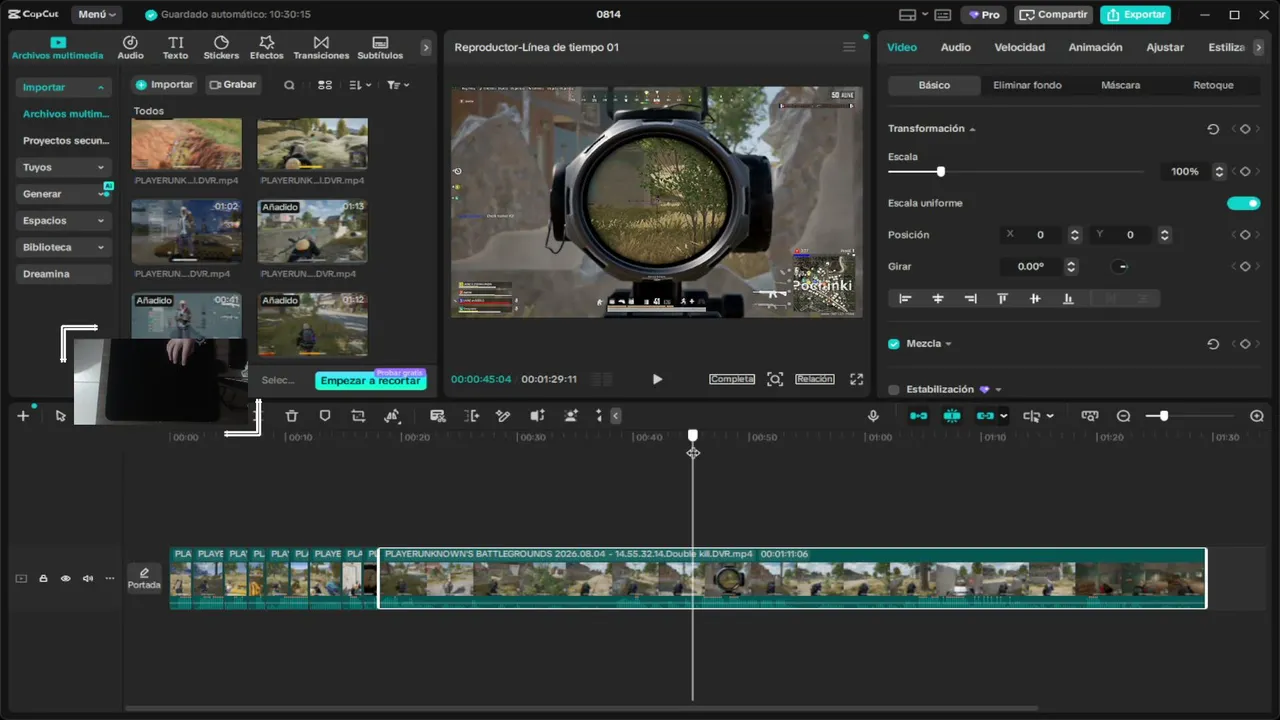Click the Grabar button
The width and height of the screenshot is (1280, 720).
[x=233, y=85]
